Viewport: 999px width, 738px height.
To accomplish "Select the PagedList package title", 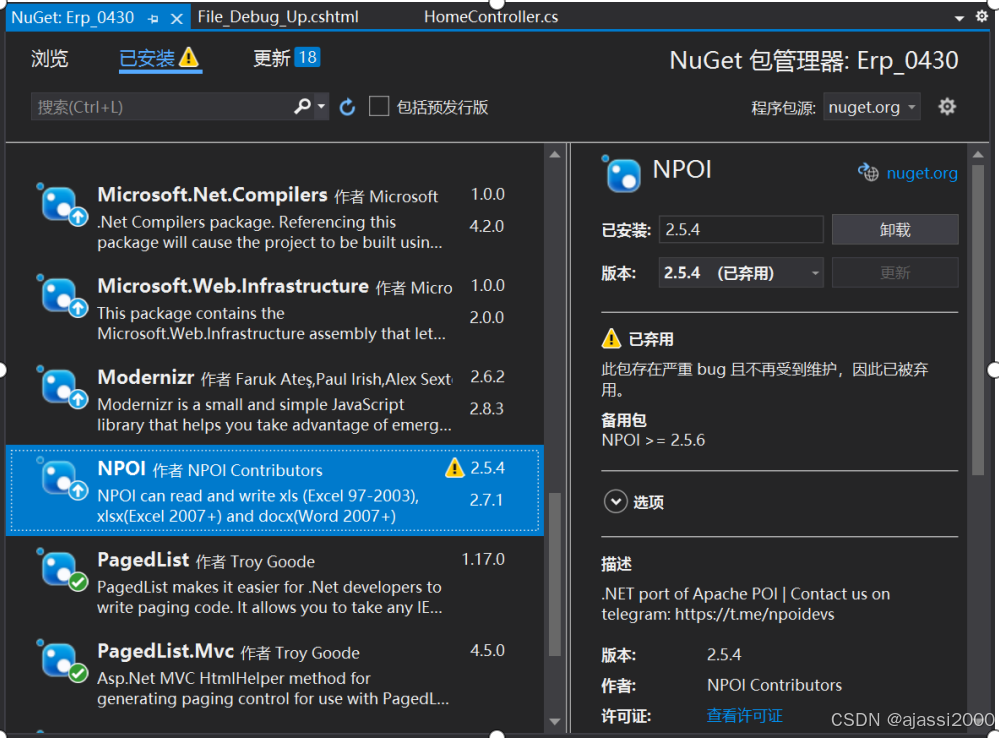I will pyautogui.click(x=143, y=560).
